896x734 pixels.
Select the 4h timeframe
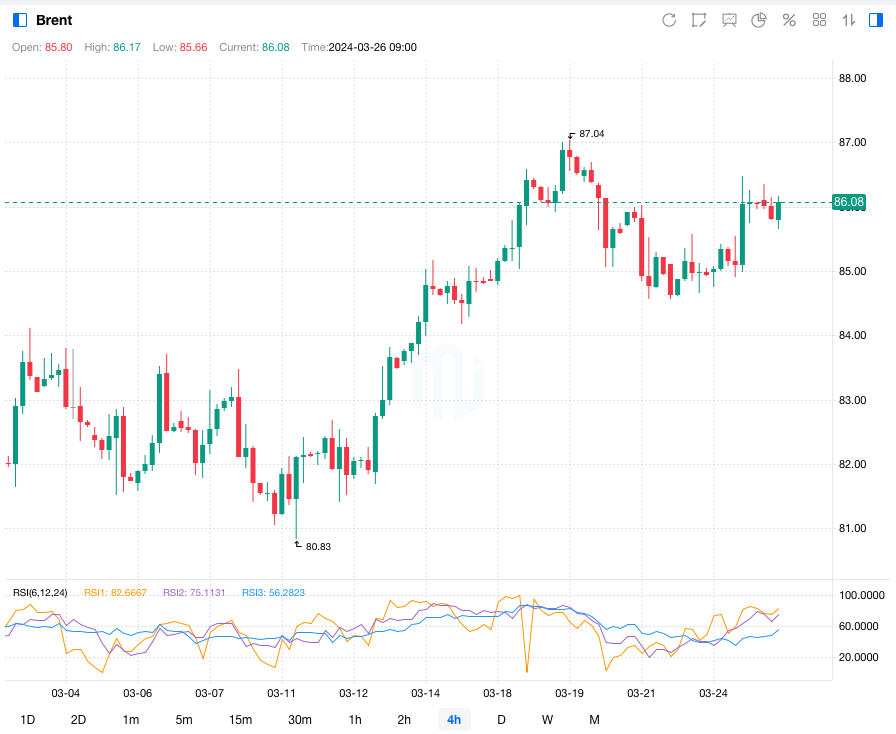point(454,720)
